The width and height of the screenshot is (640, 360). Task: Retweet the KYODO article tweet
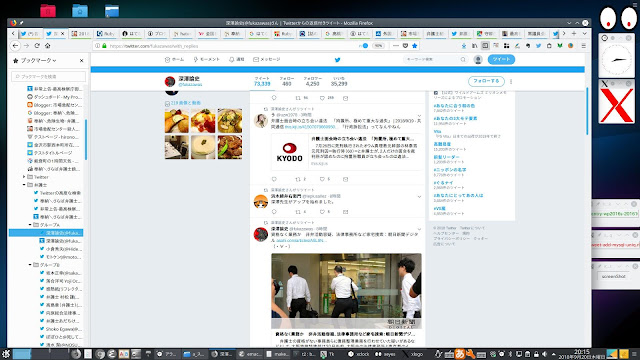pyautogui.click(x=298, y=179)
